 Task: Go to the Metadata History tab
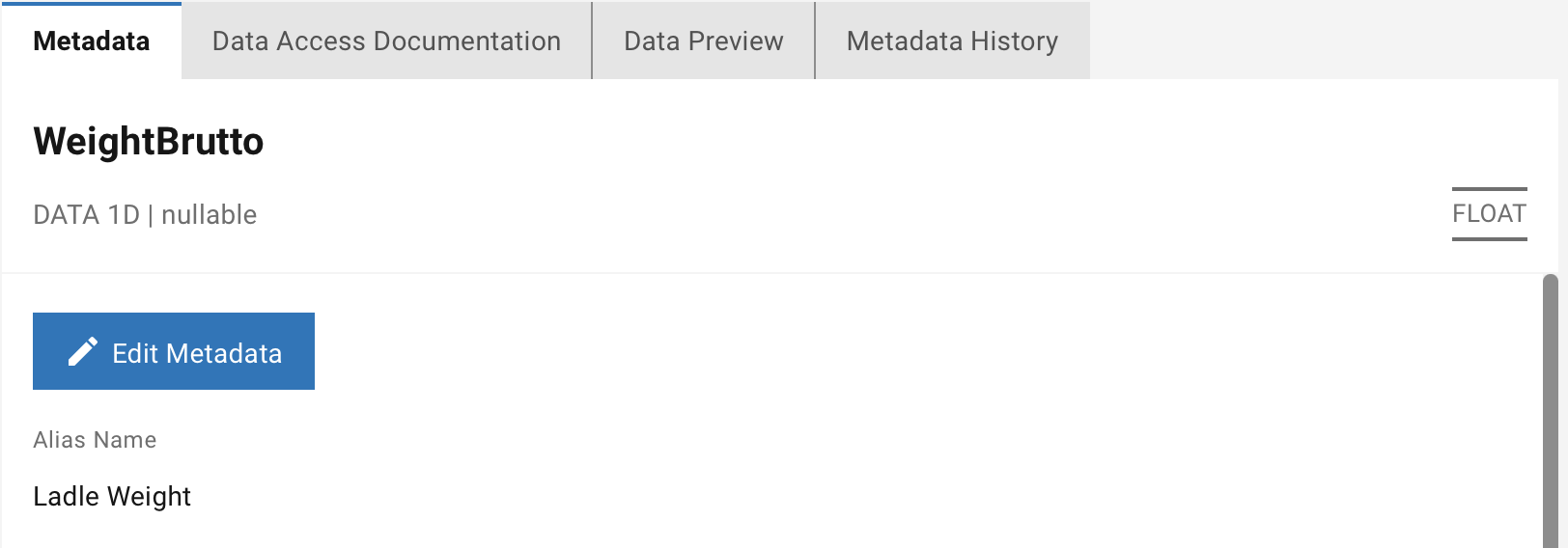952,41
